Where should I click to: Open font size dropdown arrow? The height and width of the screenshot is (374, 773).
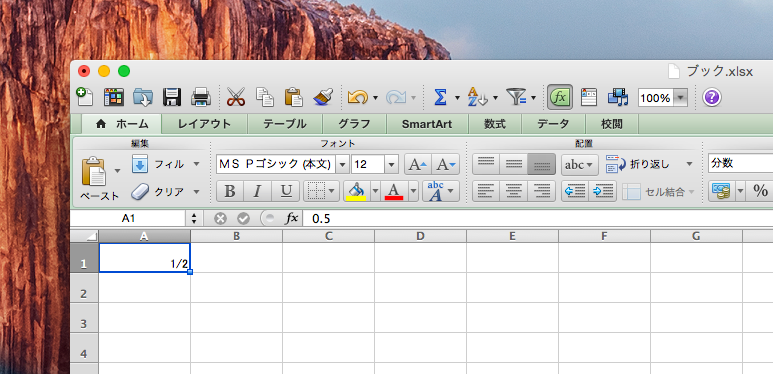pos(391,164)
